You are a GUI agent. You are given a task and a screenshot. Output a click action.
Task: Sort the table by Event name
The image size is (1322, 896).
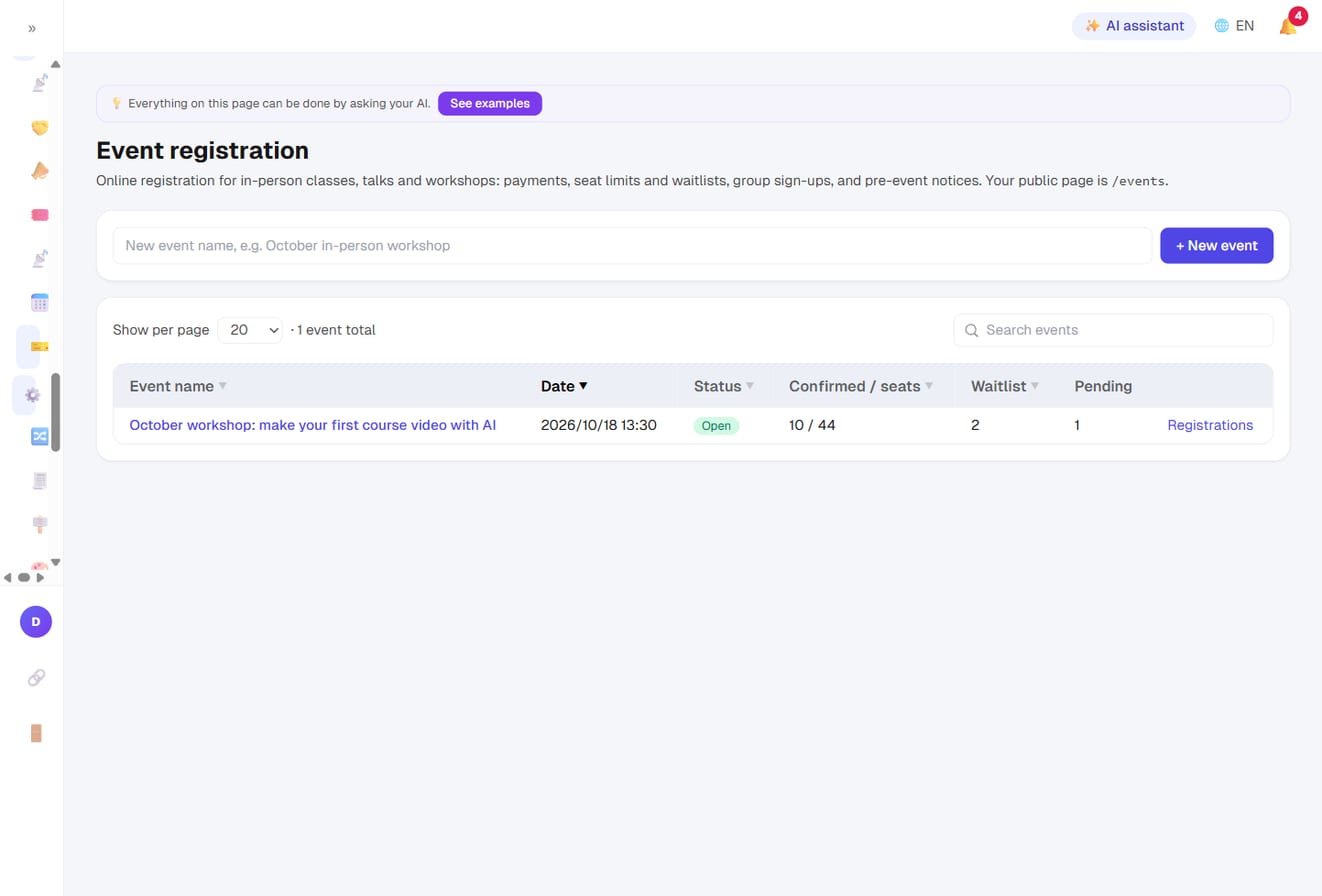pyautogui.click(x=178, y=386)
